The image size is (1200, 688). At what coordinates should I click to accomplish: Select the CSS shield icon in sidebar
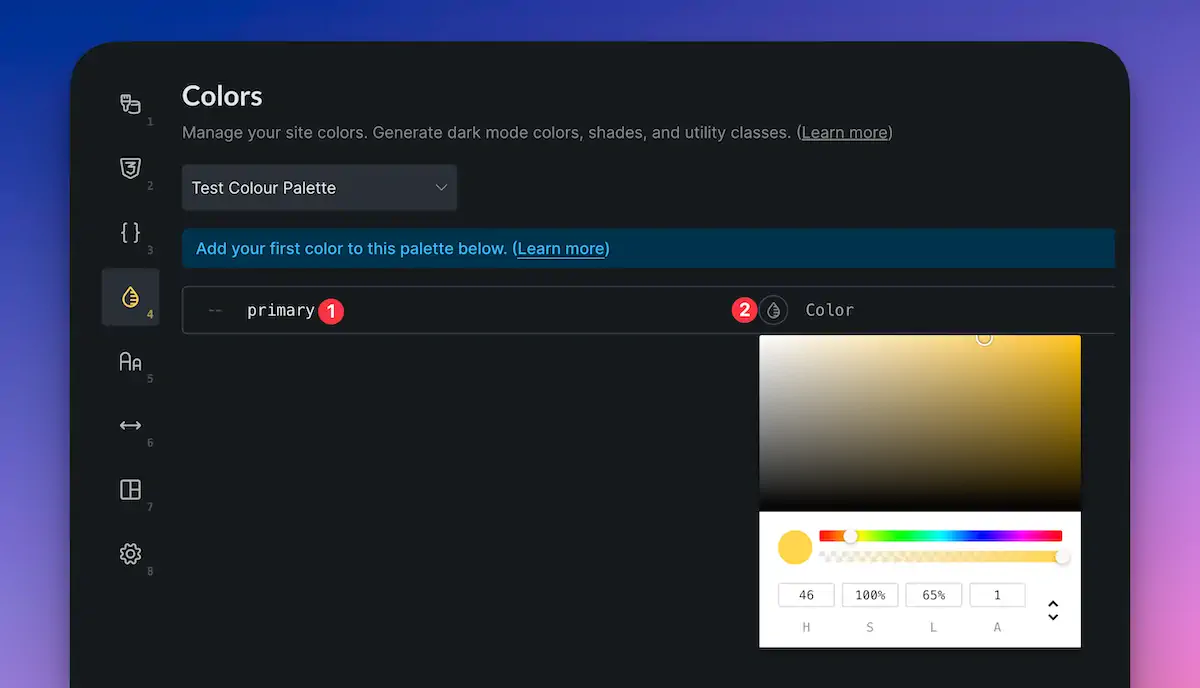click(130, 168)
